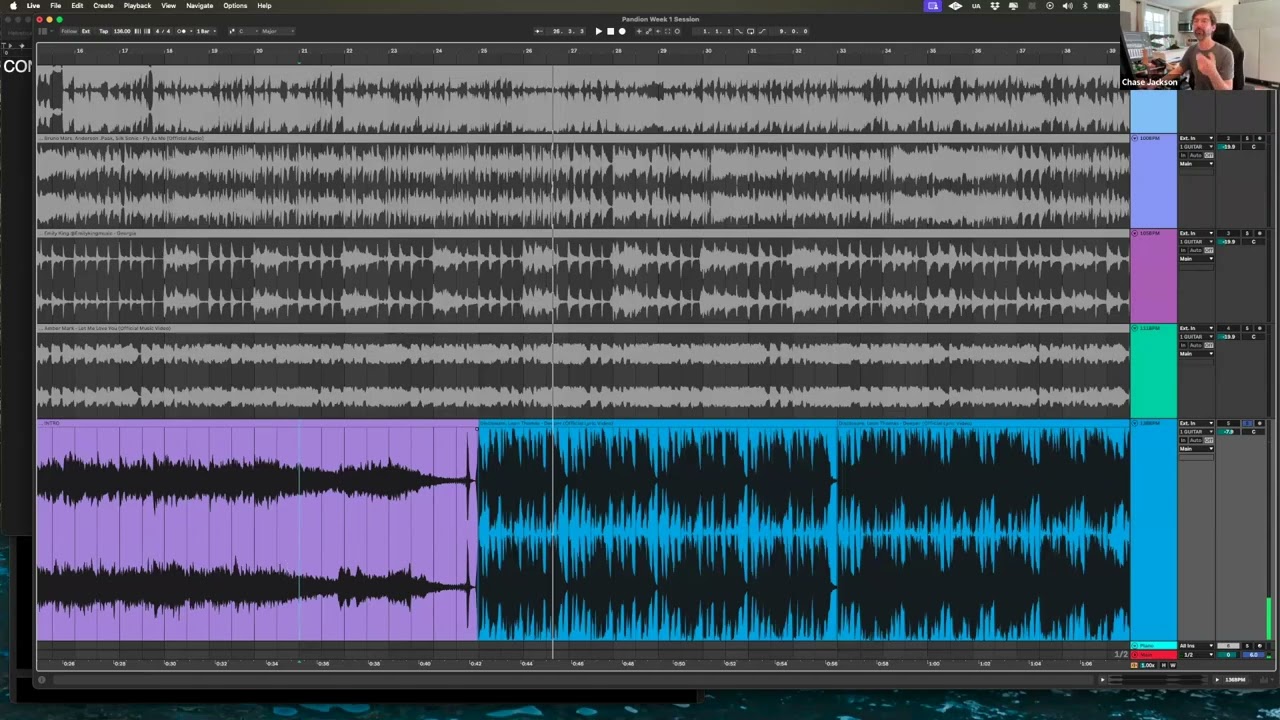Fold the 105BPM track with its arrow
Image resolution: width=1280 pixels, height=720 pixels.
1135,233
